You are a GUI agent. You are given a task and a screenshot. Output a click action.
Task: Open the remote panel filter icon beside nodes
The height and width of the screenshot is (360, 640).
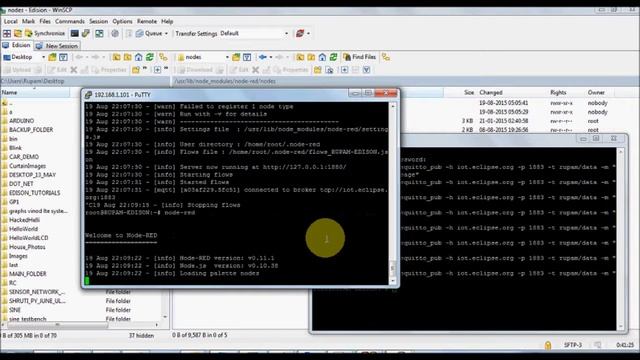[247, 57]
